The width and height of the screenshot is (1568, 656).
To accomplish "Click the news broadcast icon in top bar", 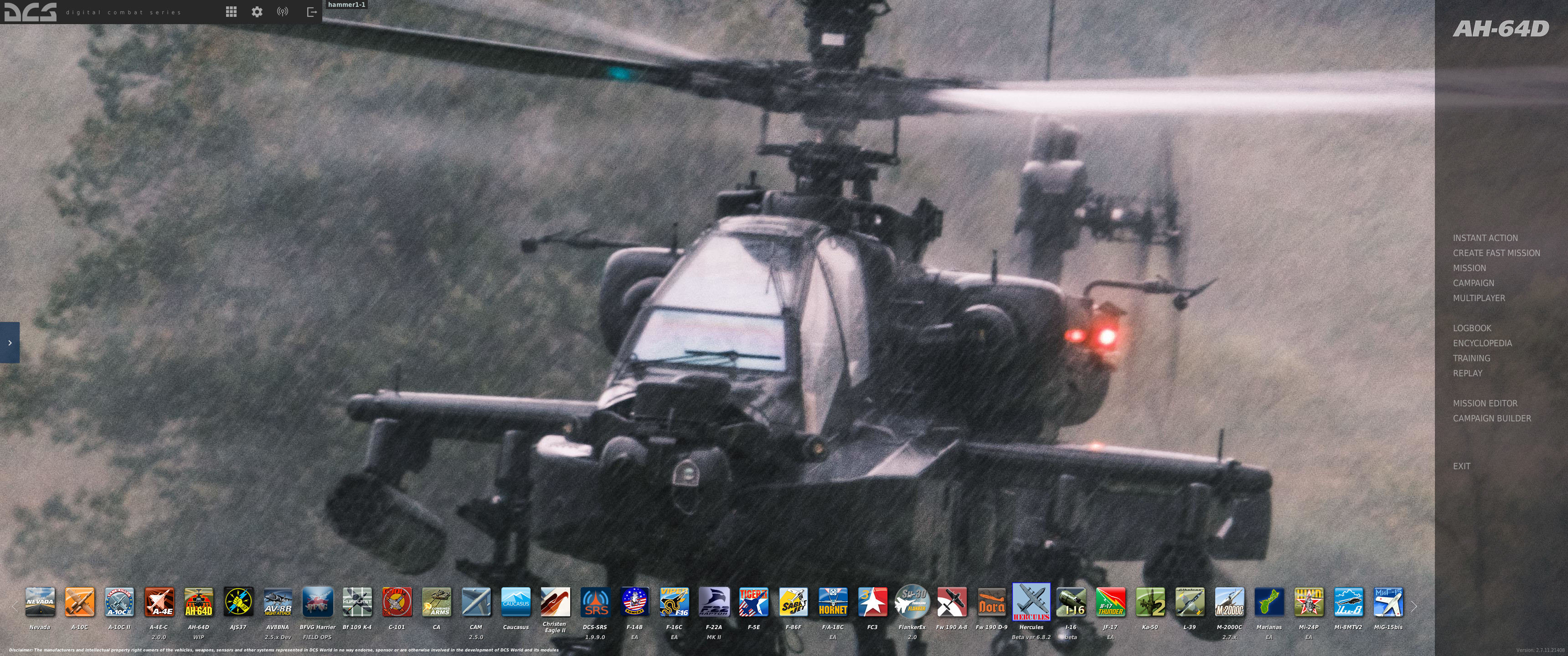I will click(x=283, y=11).
